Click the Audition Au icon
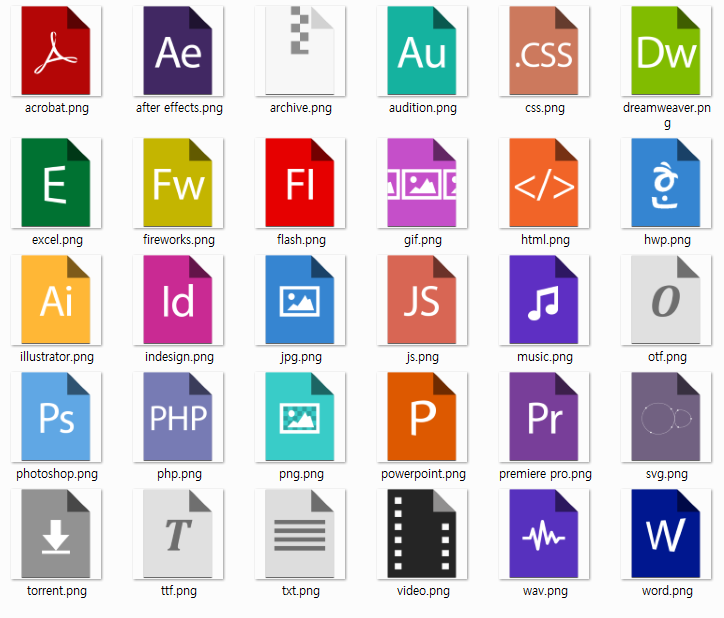Image resolution: width=724 pixels, height=618 pixels. coord(422,51)
